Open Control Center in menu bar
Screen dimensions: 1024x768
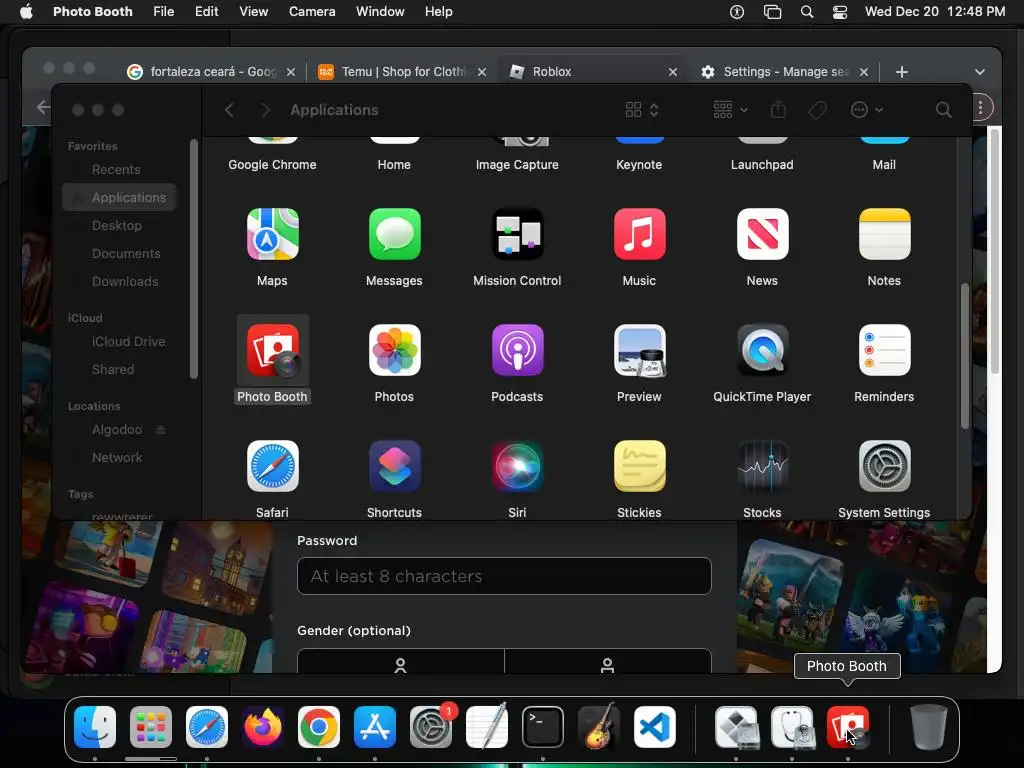[x=840, y=12]
